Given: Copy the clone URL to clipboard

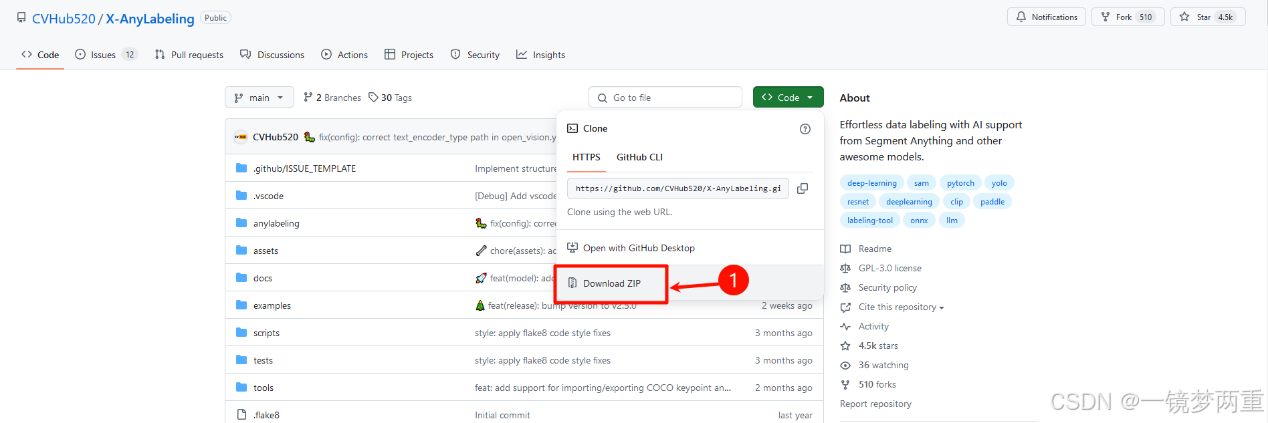Looking at the screenshot, I should pyautogui.click(x=802, y=188).
